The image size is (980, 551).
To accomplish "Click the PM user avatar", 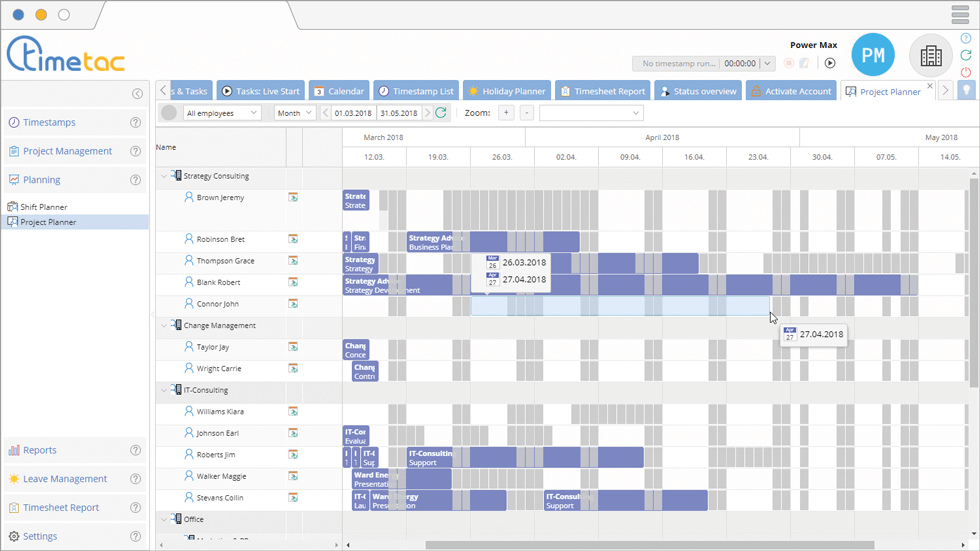I will [873, 56].
